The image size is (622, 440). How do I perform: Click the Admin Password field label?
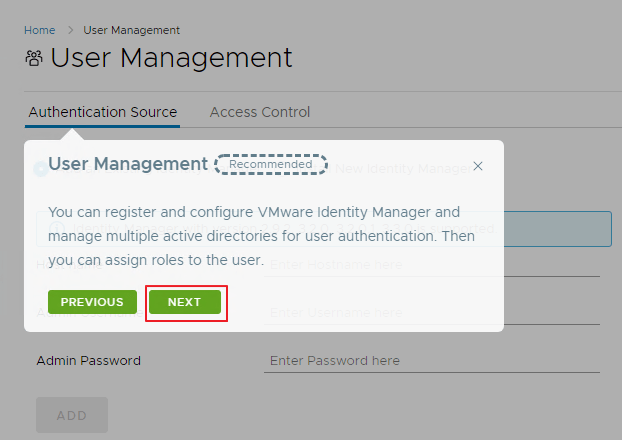88,360
